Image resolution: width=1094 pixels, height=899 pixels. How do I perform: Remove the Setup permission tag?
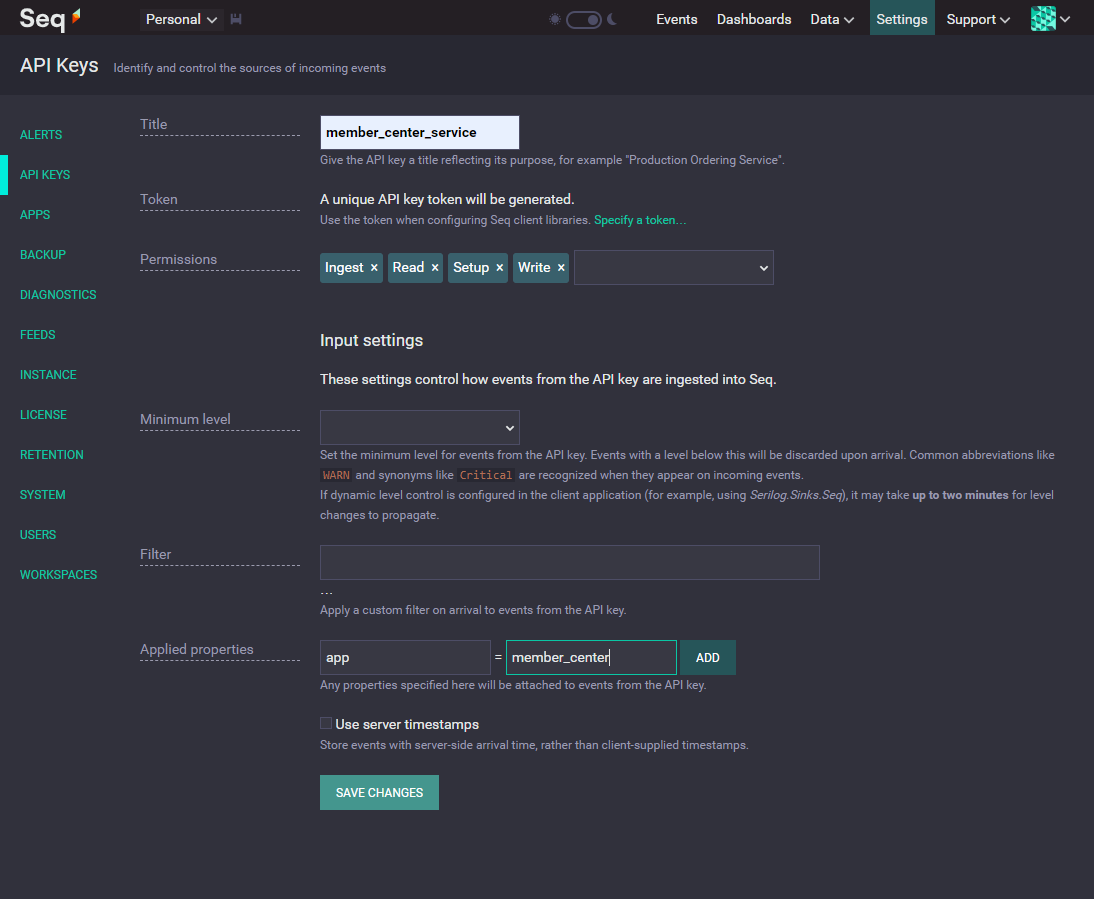[x=500, y=268]
